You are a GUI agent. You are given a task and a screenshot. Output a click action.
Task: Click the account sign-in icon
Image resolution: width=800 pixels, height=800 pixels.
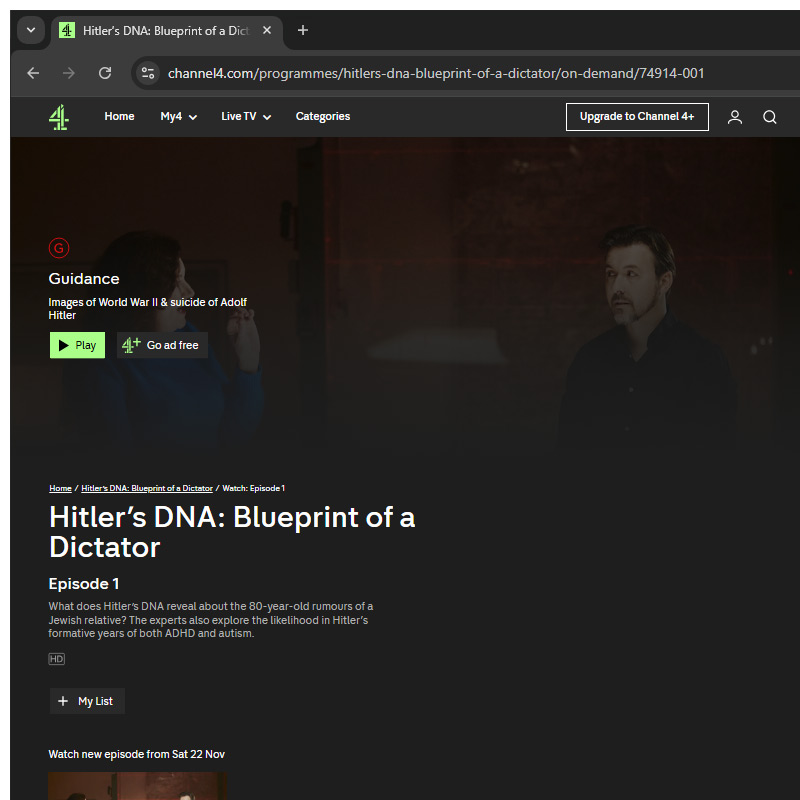coord(735,117)
